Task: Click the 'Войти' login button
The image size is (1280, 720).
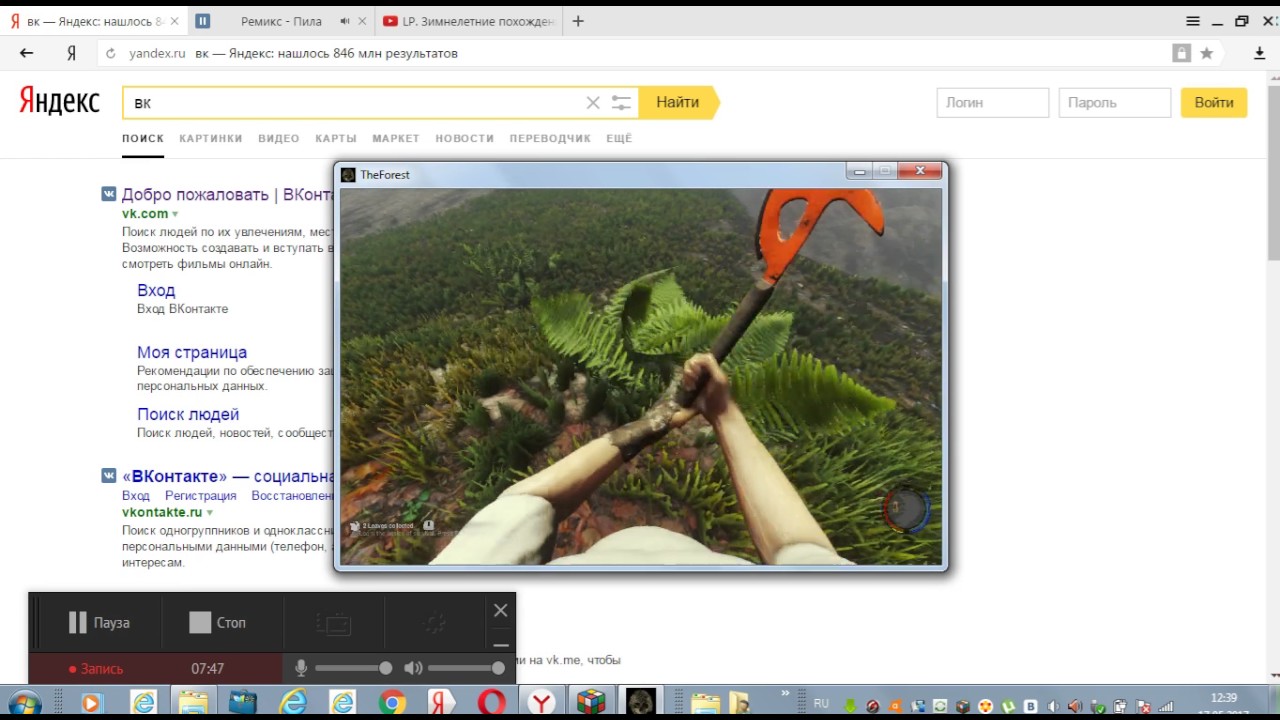Action: 1214,102
